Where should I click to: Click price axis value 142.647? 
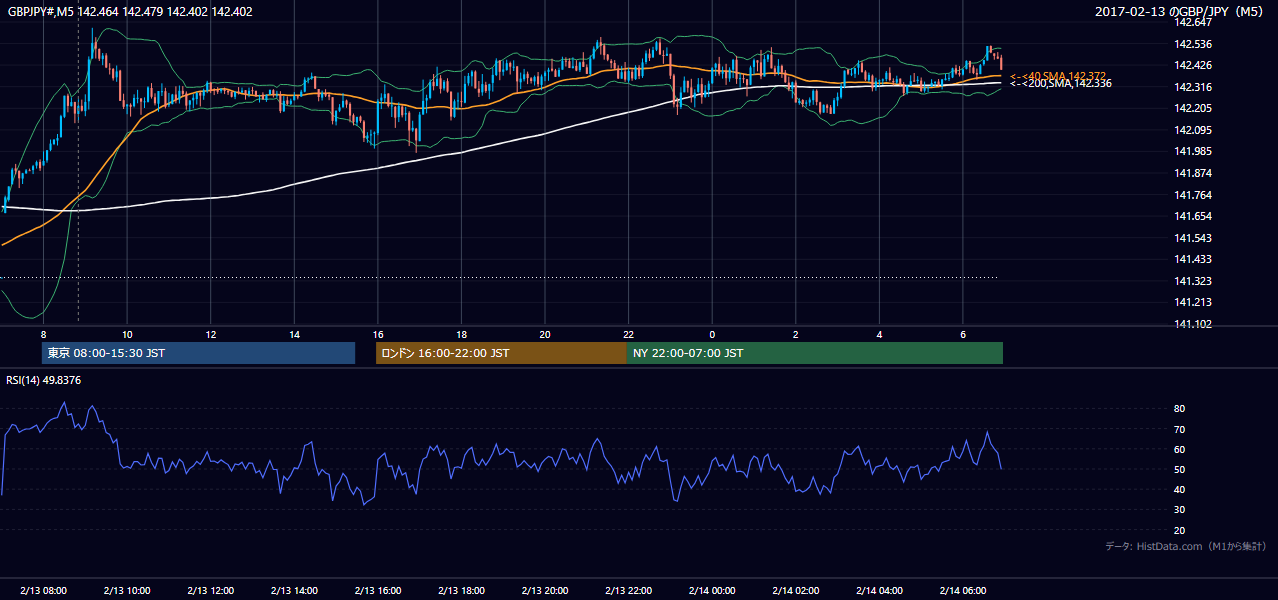(1193, 22)
